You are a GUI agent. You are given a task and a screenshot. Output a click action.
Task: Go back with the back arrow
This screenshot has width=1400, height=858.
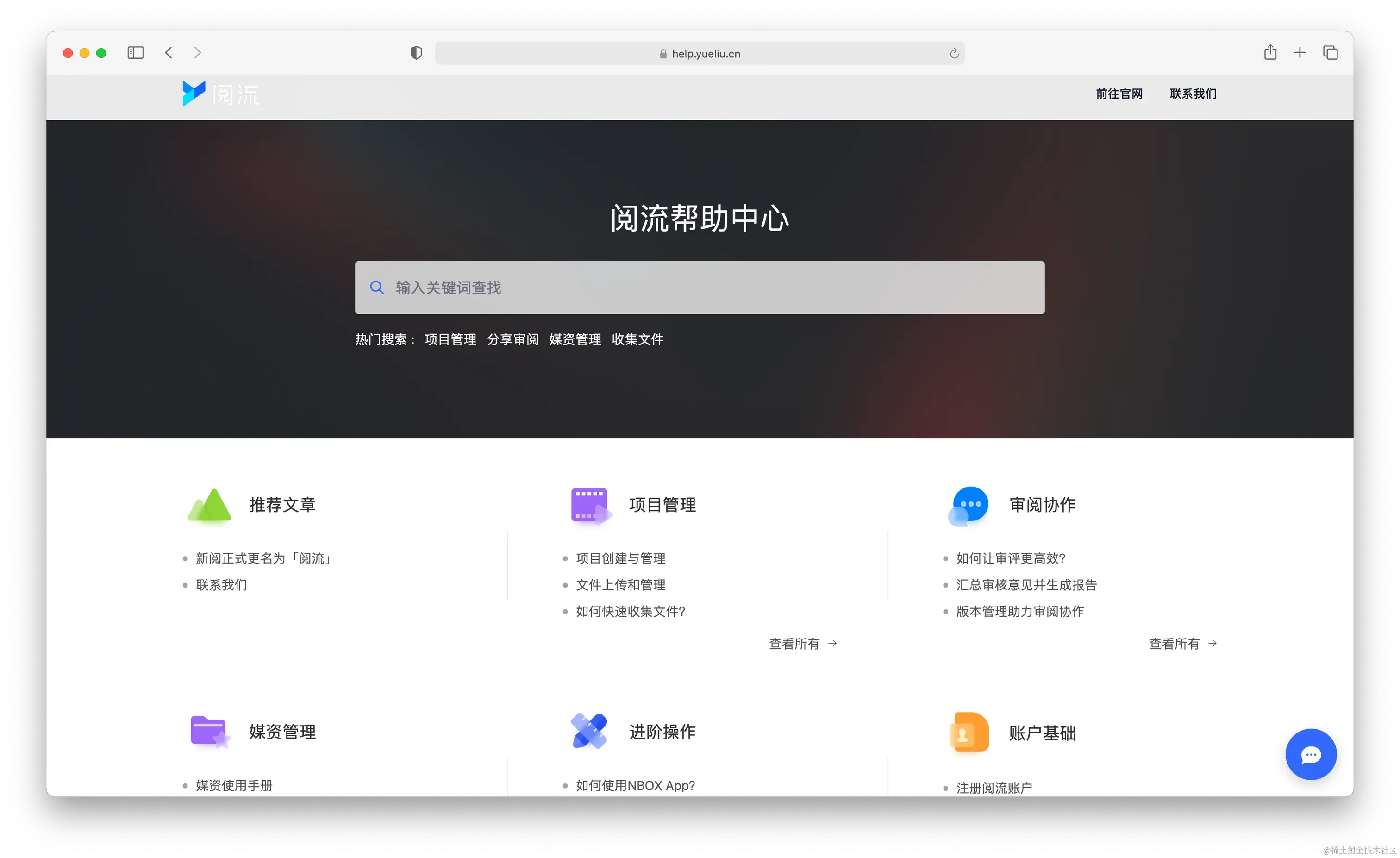pos(169,53)
